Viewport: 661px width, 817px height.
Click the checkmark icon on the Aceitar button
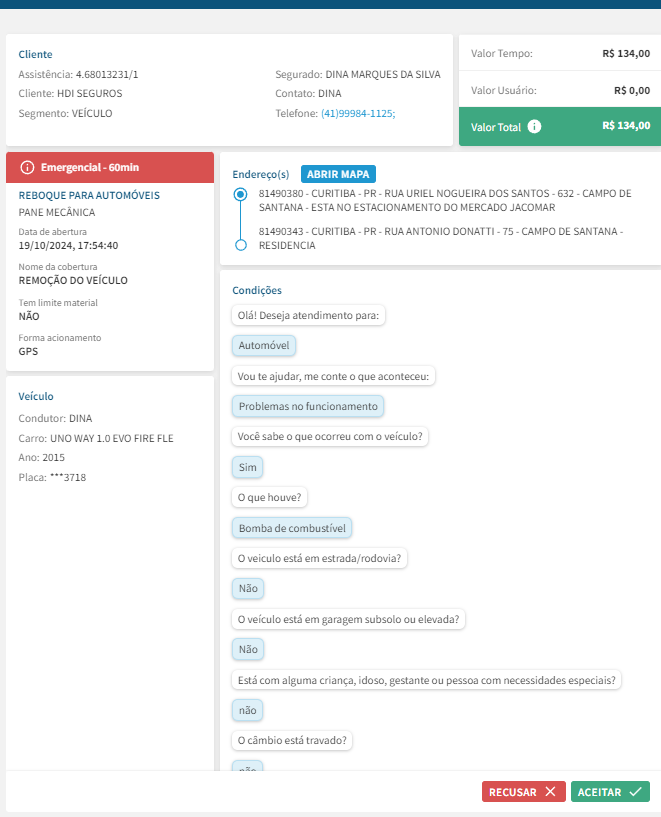[635, 792]
